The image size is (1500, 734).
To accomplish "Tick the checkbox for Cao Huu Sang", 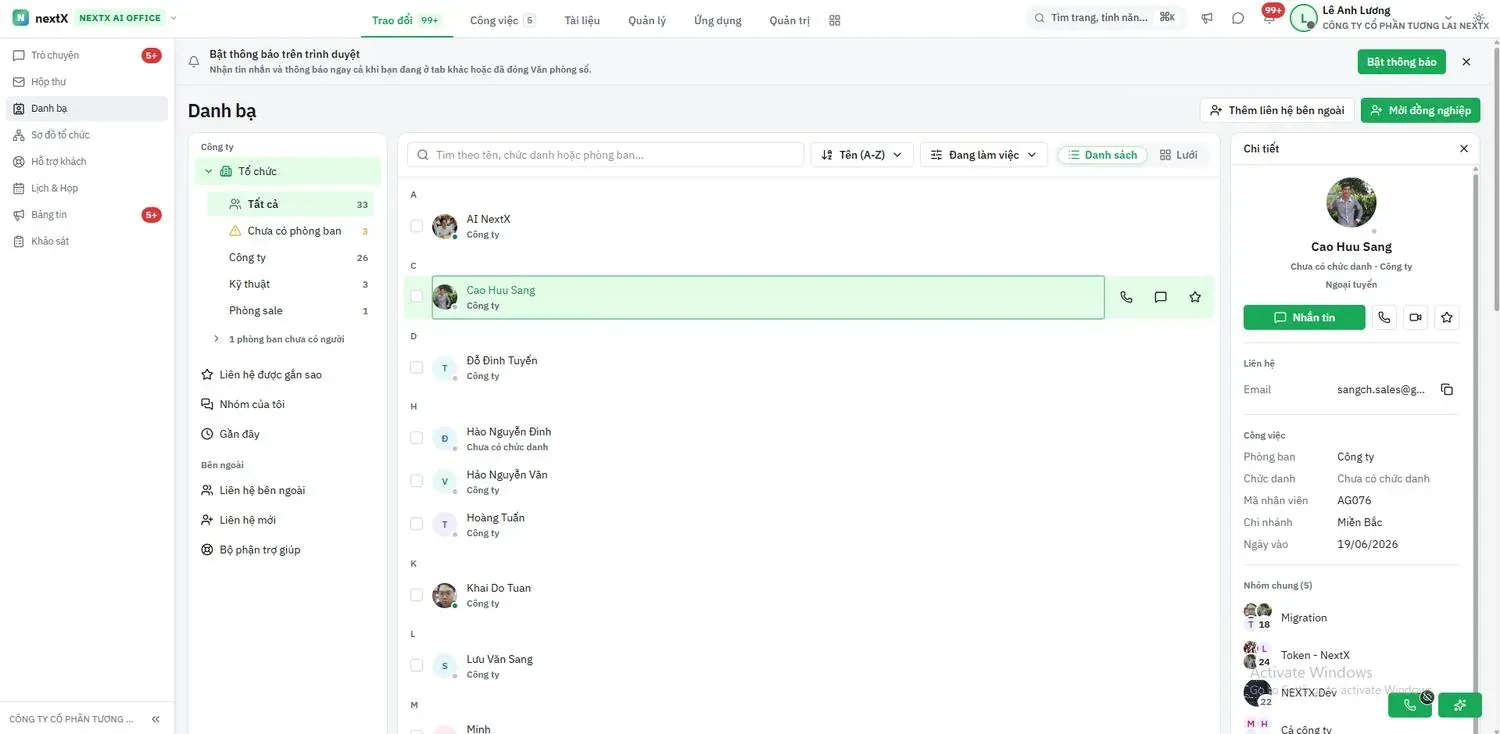I will click(x=417, y=297).
